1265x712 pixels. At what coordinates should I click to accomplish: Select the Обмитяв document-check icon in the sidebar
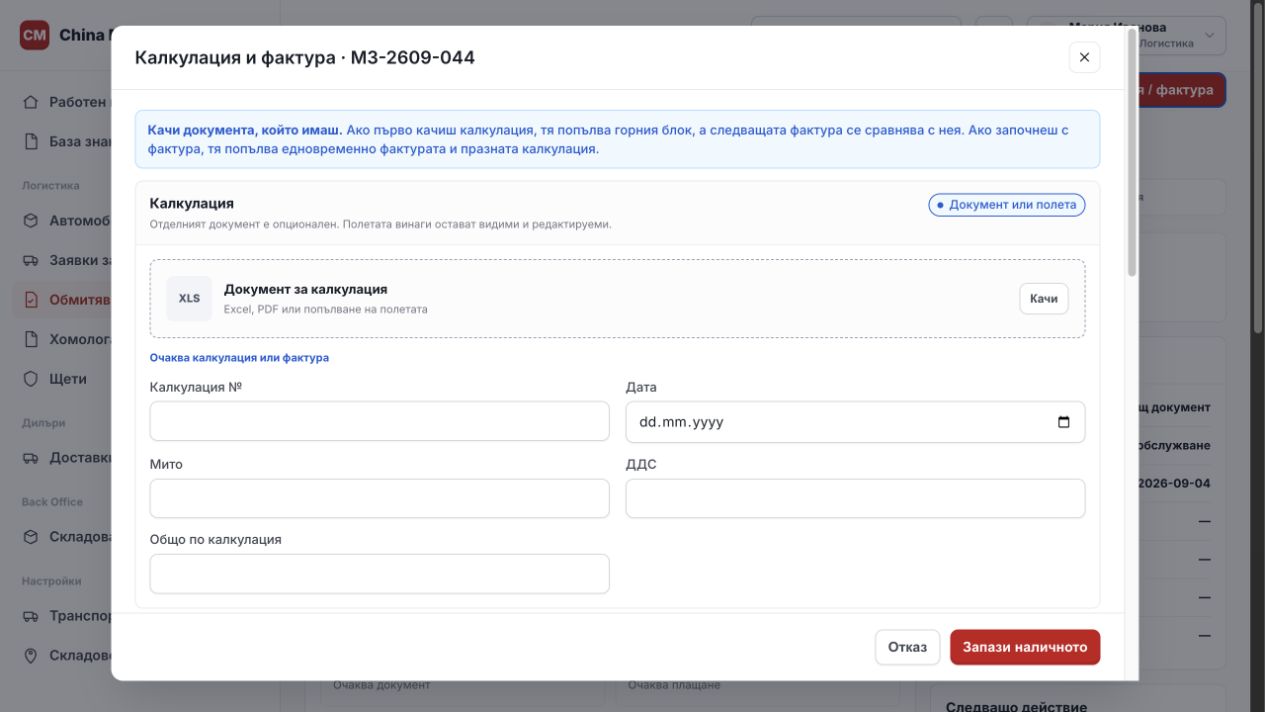click(31, 300)
